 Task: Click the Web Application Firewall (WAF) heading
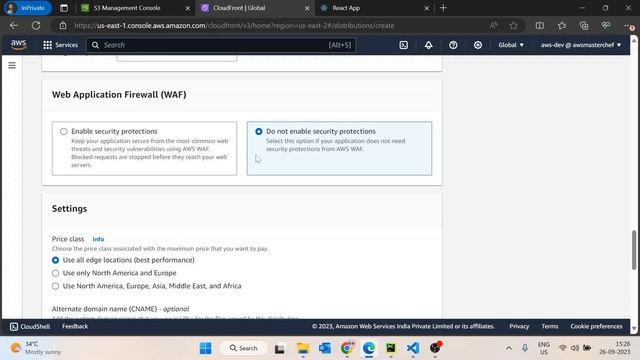(119, 95)
